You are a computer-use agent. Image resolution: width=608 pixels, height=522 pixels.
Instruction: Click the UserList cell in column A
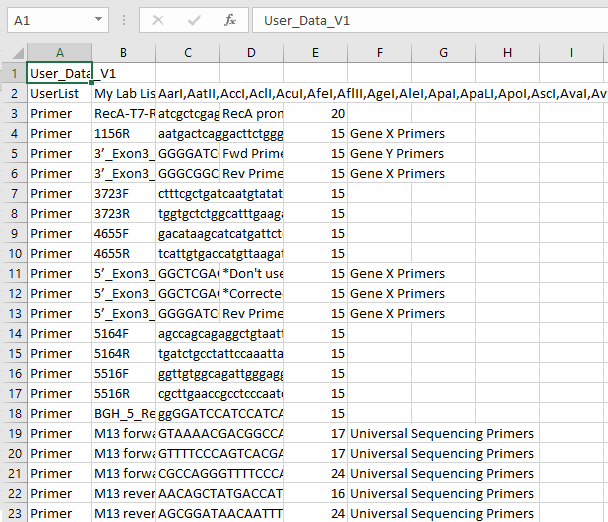pyautogui.click(x=59, y=93)
